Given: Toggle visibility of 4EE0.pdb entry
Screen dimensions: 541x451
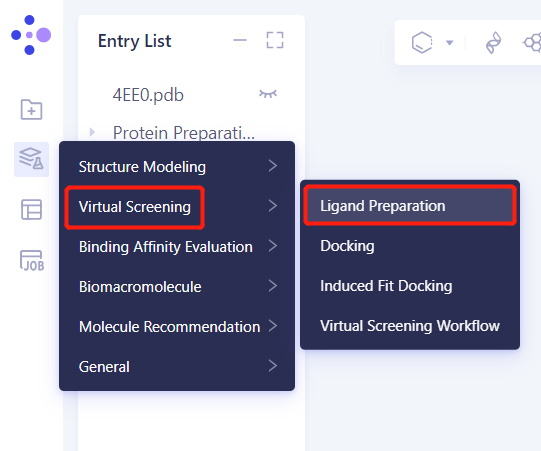Looking at the screenshot, I should [x=268, y=94].
